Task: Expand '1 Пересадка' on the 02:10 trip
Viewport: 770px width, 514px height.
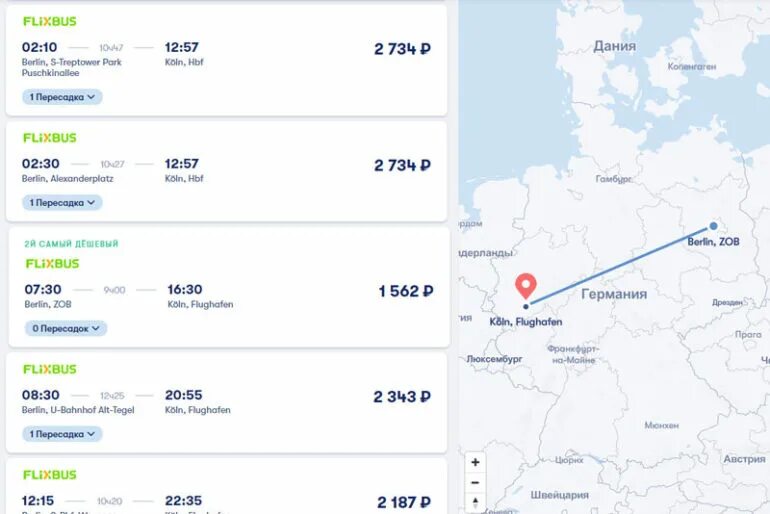Action: pos(62,97)
